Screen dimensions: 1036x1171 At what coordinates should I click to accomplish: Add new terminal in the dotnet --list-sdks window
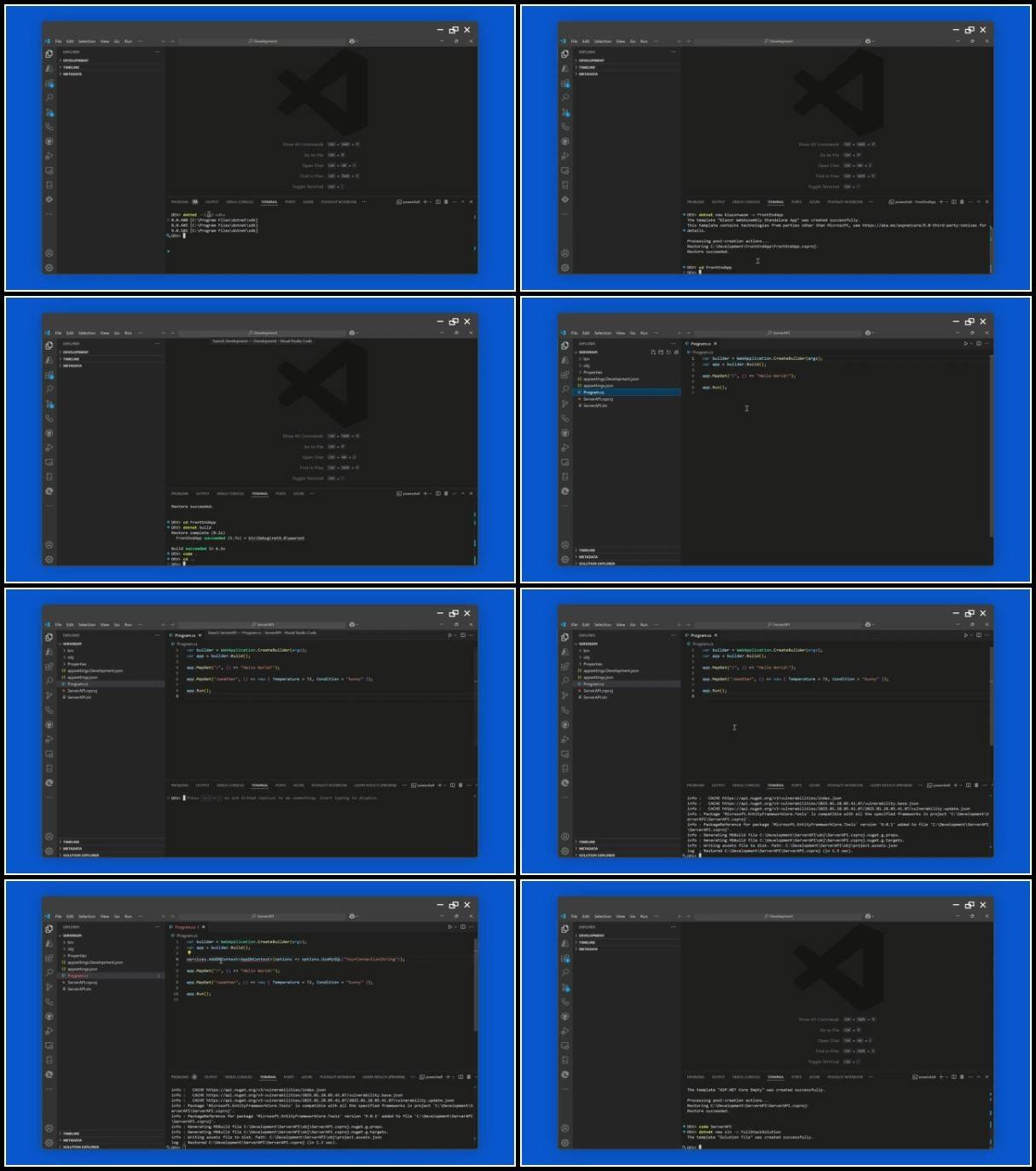coord(426,202)
